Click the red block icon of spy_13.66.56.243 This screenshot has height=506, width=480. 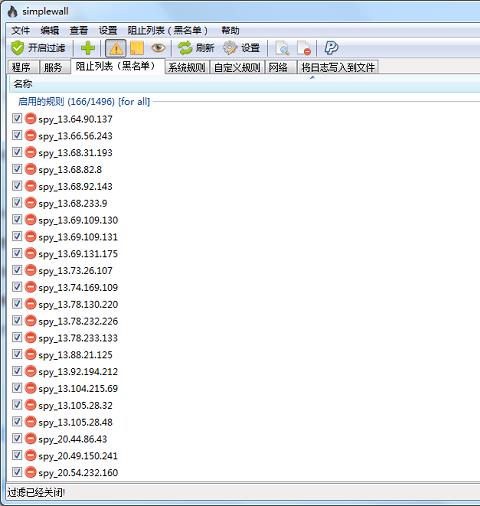pyautogui.click(x=30, y=135)
